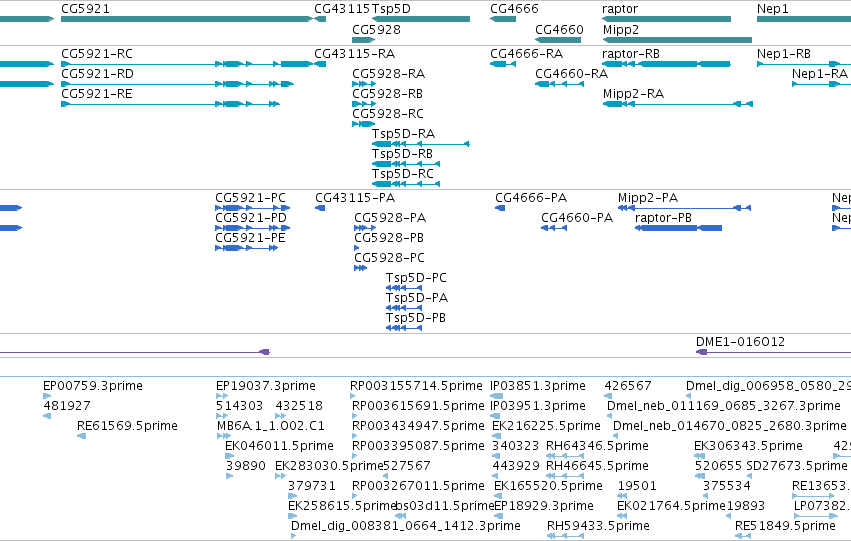Select transcript CG43115-RA

[320, 64]
